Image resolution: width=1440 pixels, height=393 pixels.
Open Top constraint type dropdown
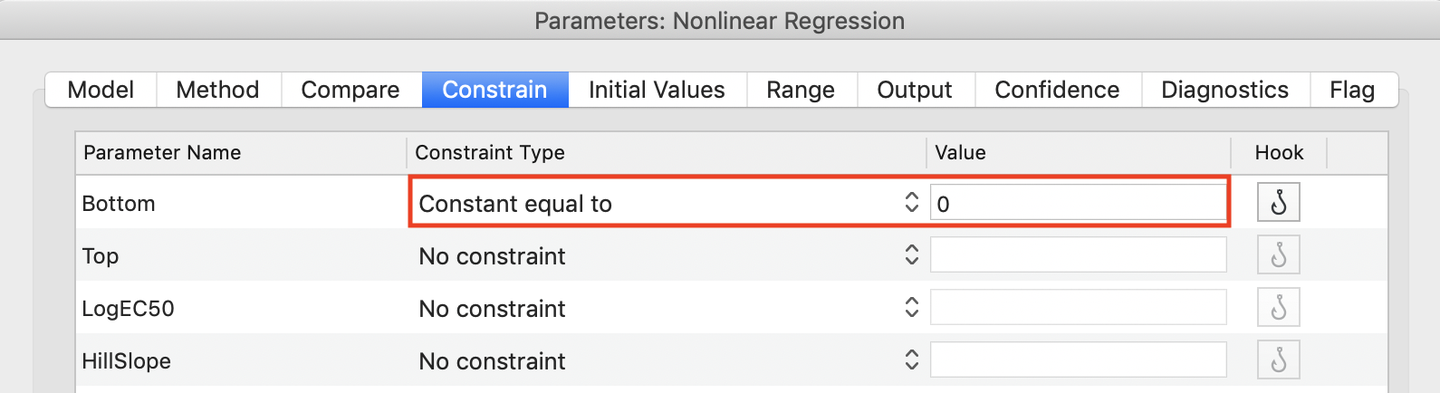click(x=668, y=256)
